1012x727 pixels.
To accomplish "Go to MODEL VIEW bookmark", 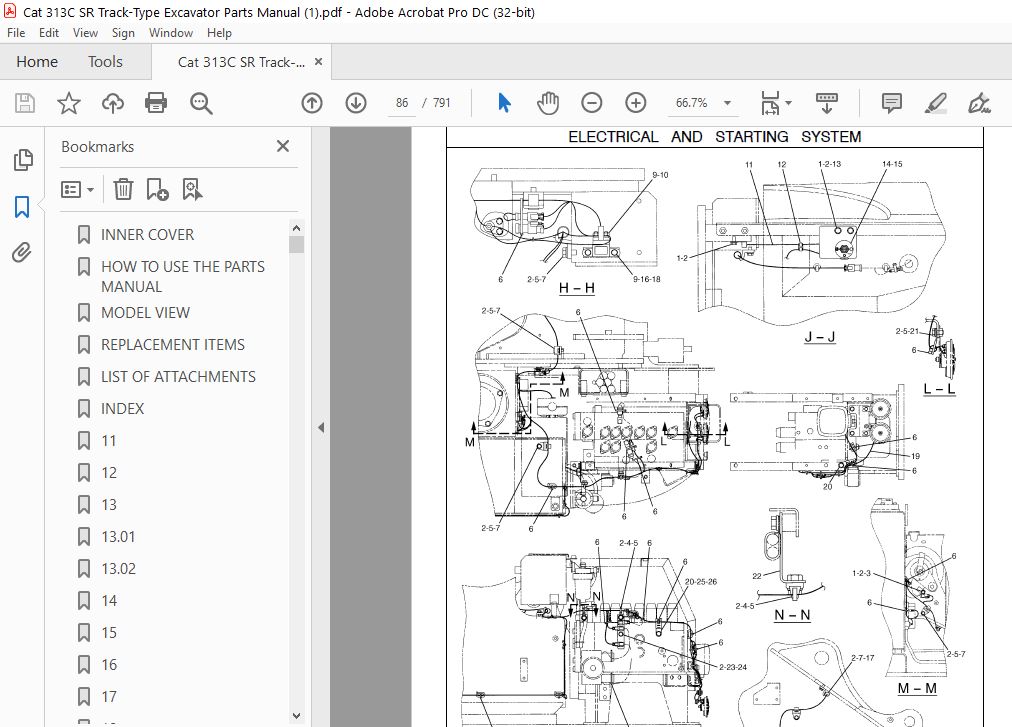I will click(145, 313).
